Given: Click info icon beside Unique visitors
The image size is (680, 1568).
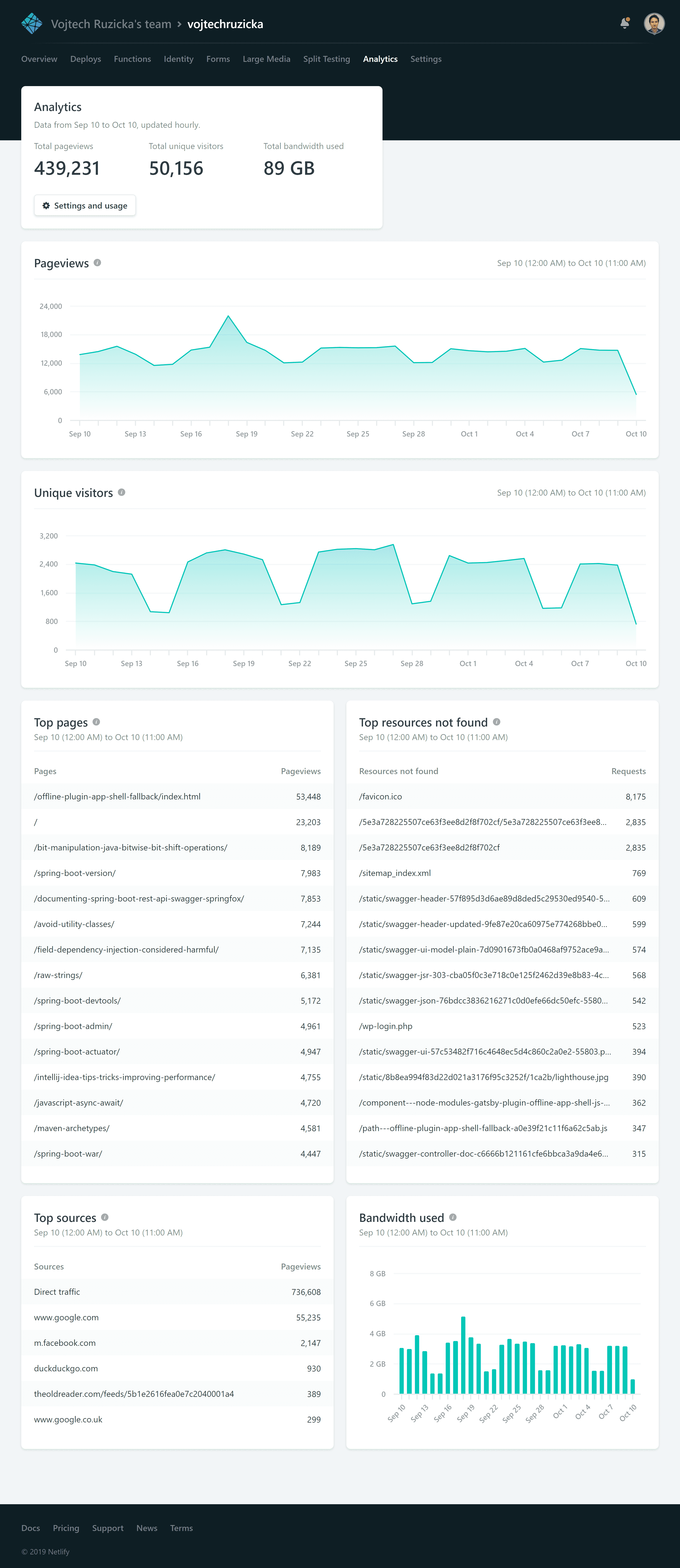Looking at the screenshot, I should click(122, 492).
